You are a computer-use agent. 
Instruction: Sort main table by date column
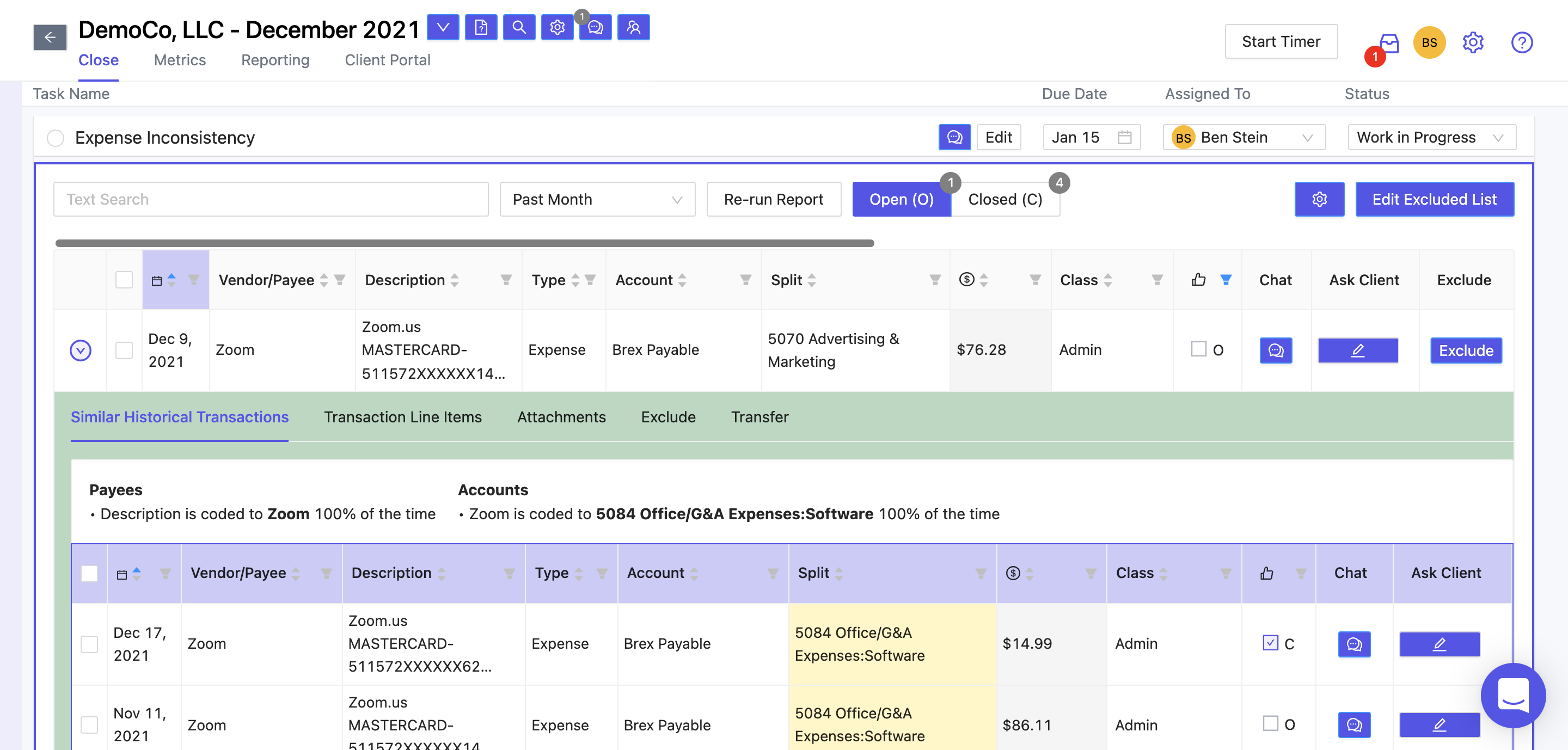tap(171, 280)
